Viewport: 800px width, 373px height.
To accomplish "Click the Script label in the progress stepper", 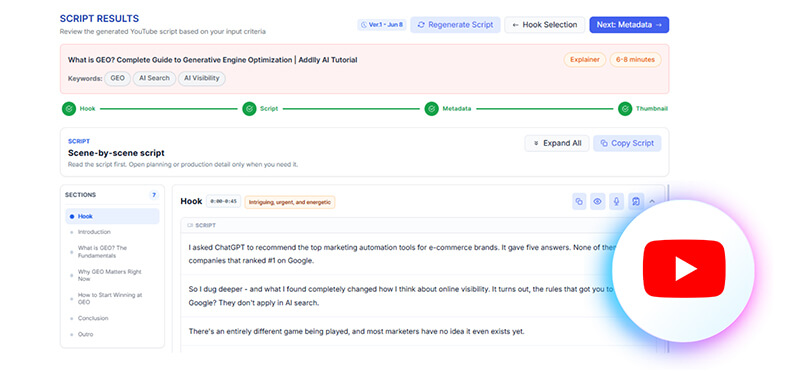I will [269, 109].
